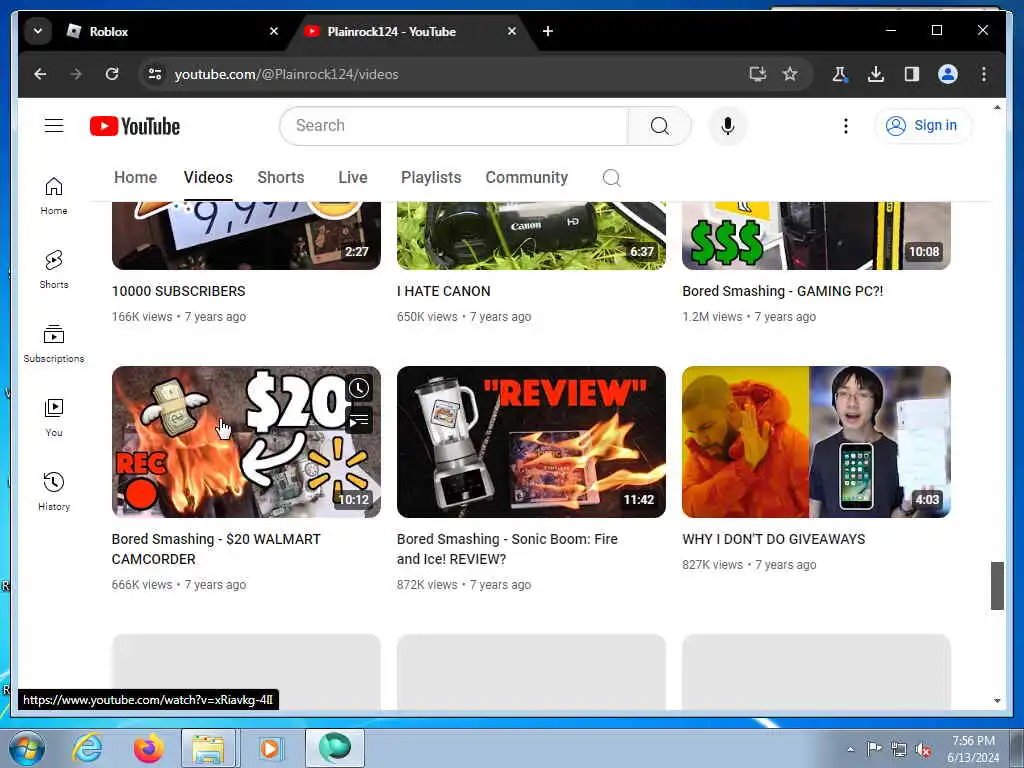Click Add to queue on $20 Walmart thumbnail

coord(359,421)
